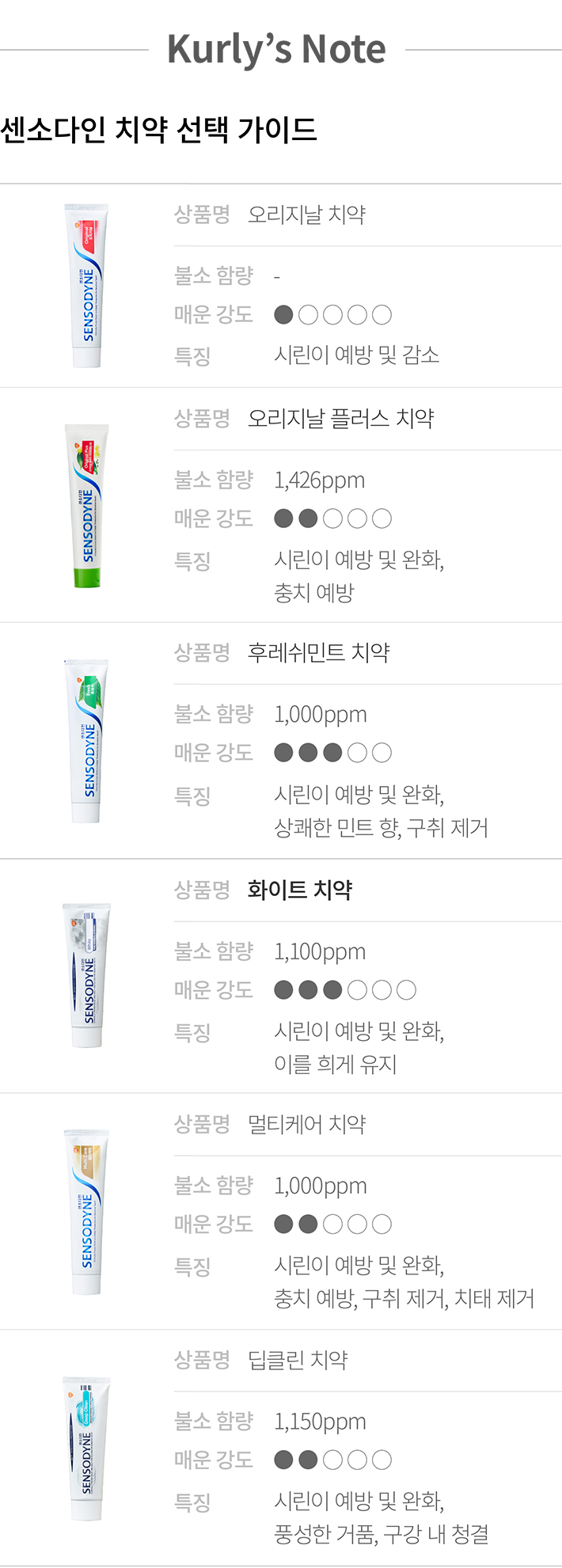Image resolution: width=562 pixels, height=1568 pixels.
Task: Click the 오리지날 치약 spiciness rating dots
Action: pos(332,315)
